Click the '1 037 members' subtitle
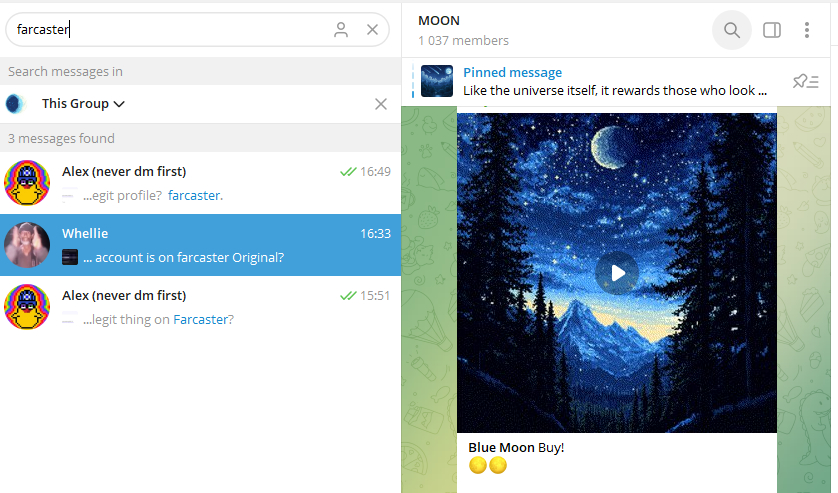 (x=463, y=41)
